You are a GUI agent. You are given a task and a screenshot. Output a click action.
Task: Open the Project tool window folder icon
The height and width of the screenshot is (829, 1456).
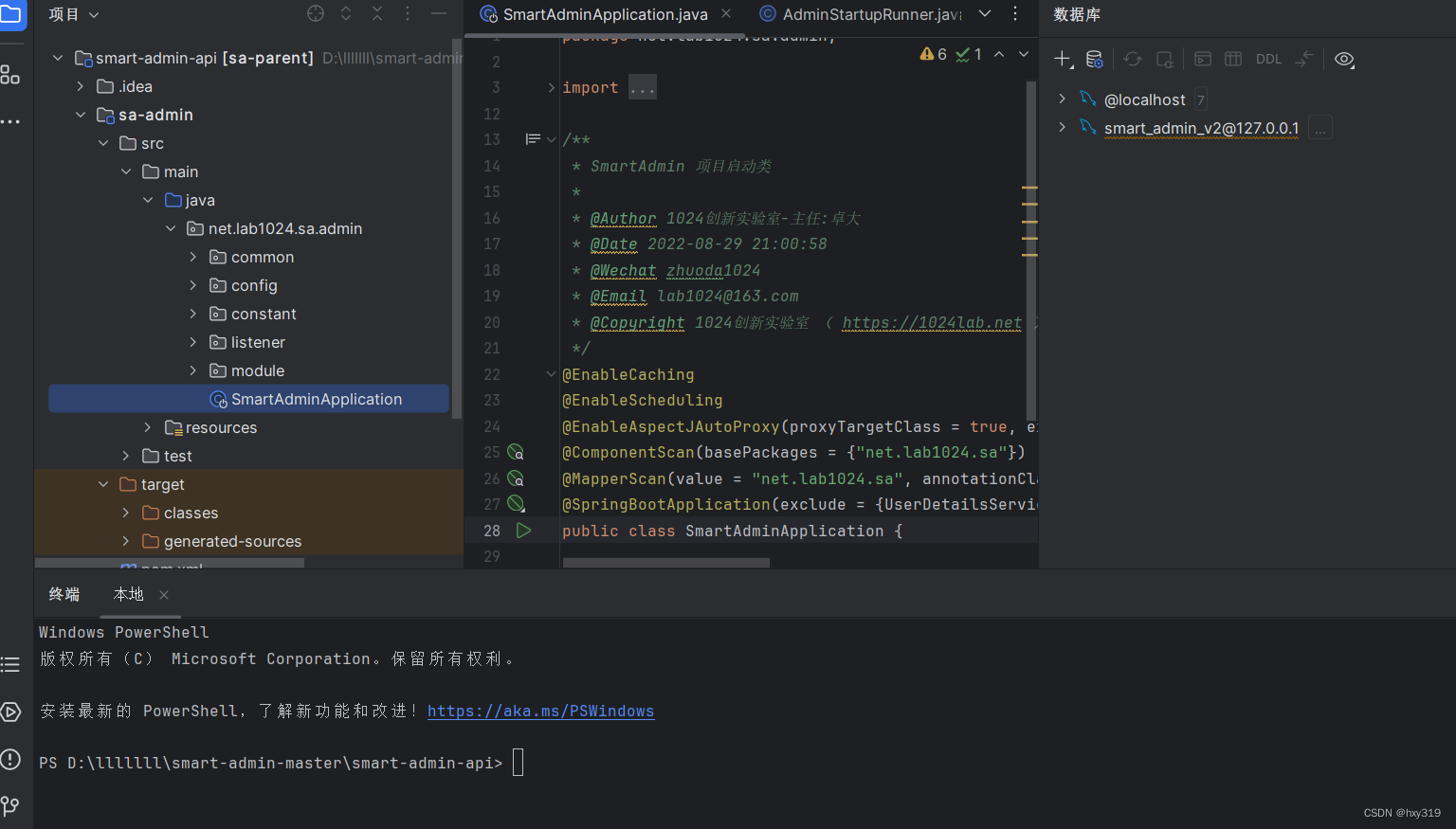click(x=10, y=14)
